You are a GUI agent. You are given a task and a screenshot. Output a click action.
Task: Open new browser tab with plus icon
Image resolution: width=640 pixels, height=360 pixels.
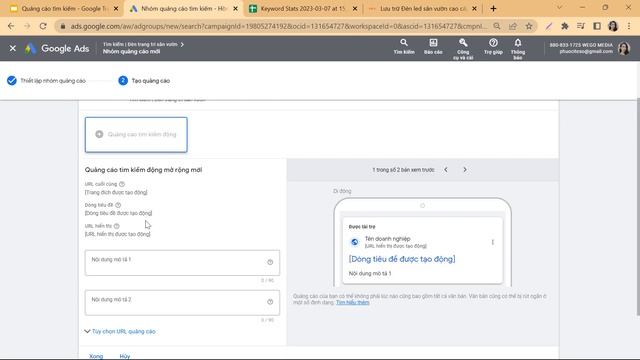(493, 8)
